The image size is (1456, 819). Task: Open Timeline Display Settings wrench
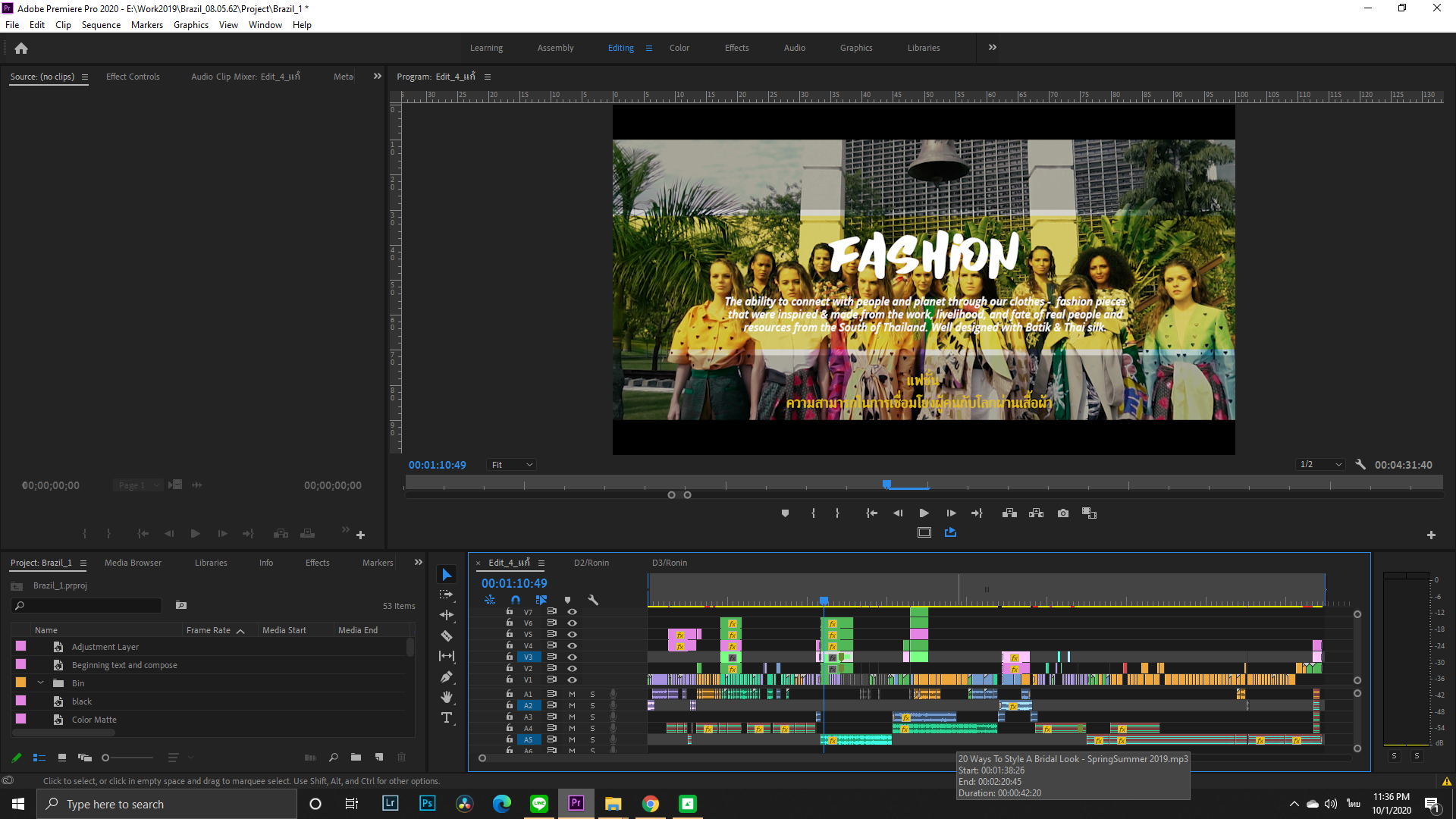pyautogui.click(x=593, y=600)
